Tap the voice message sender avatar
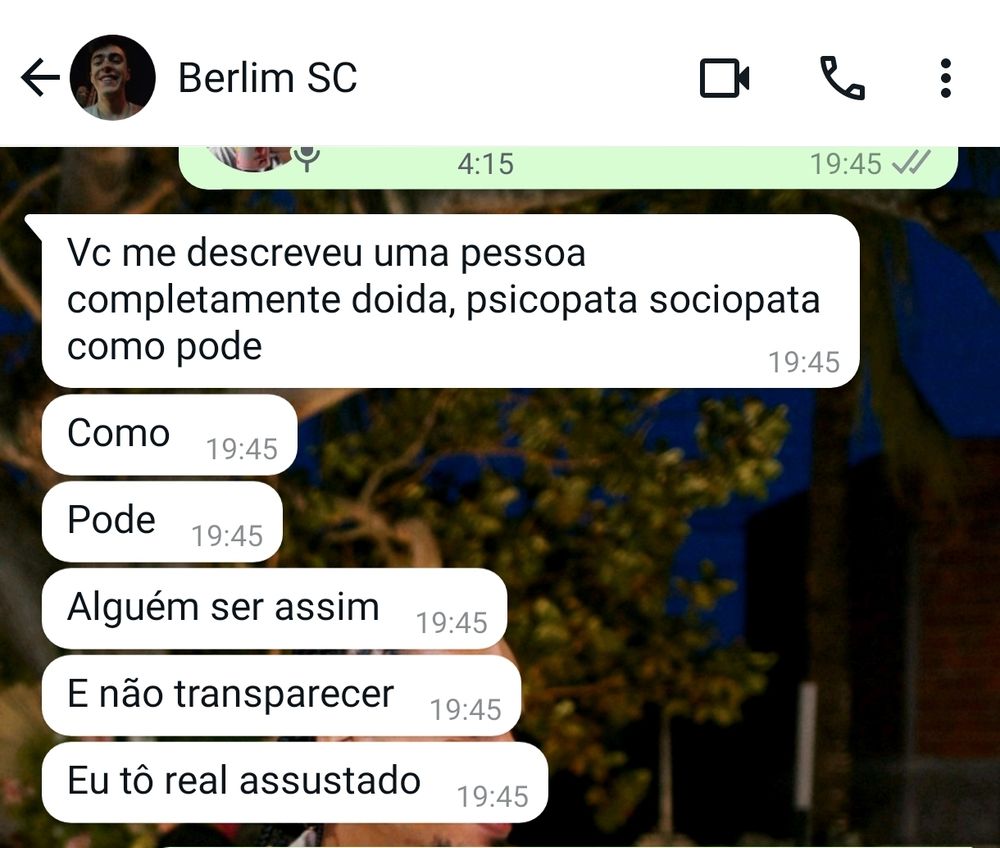Screen dimensions: 1000x848 coord(249,158)
